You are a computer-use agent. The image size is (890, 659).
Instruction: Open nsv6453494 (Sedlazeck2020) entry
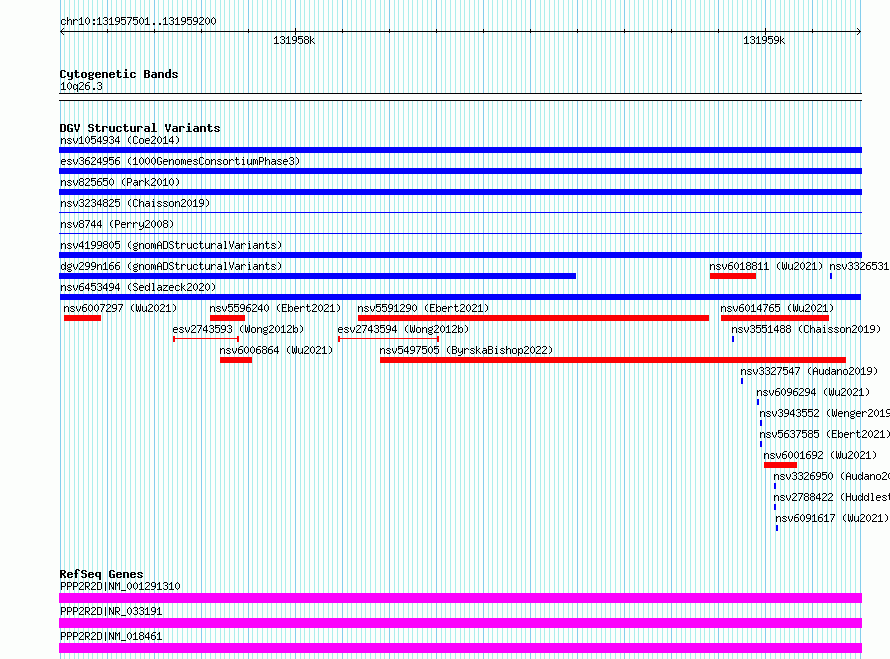(460, 297)
